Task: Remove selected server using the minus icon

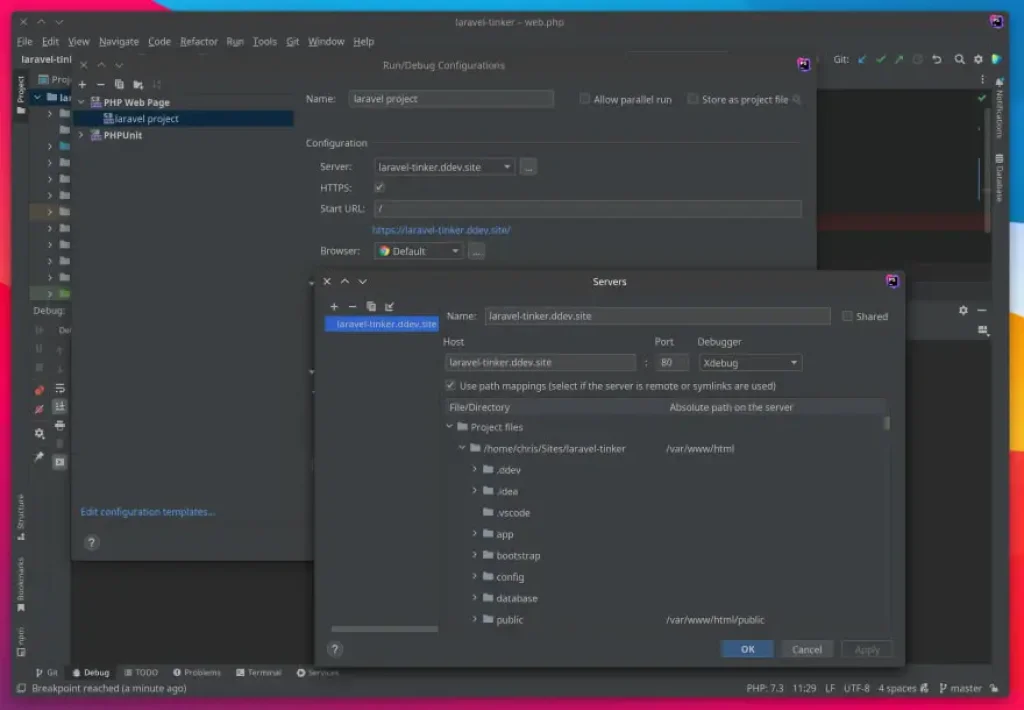Action: coord(351,306)
